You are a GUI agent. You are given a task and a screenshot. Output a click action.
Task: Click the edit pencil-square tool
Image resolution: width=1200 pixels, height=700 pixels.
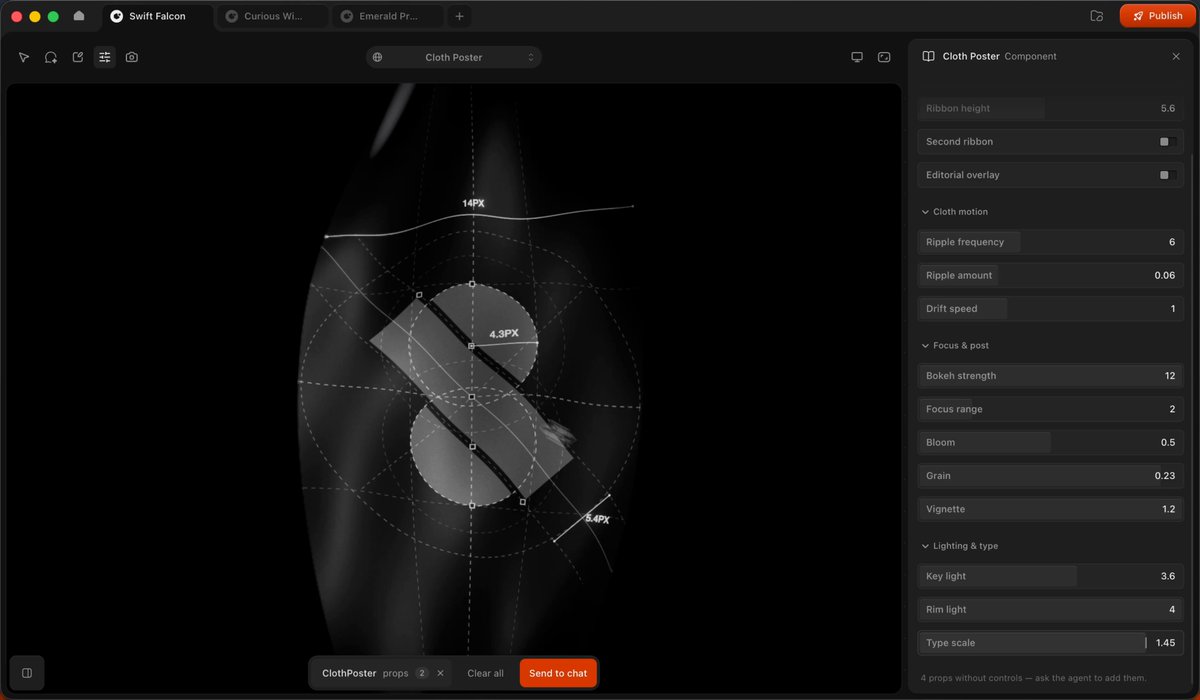click(x=78, y=57)
